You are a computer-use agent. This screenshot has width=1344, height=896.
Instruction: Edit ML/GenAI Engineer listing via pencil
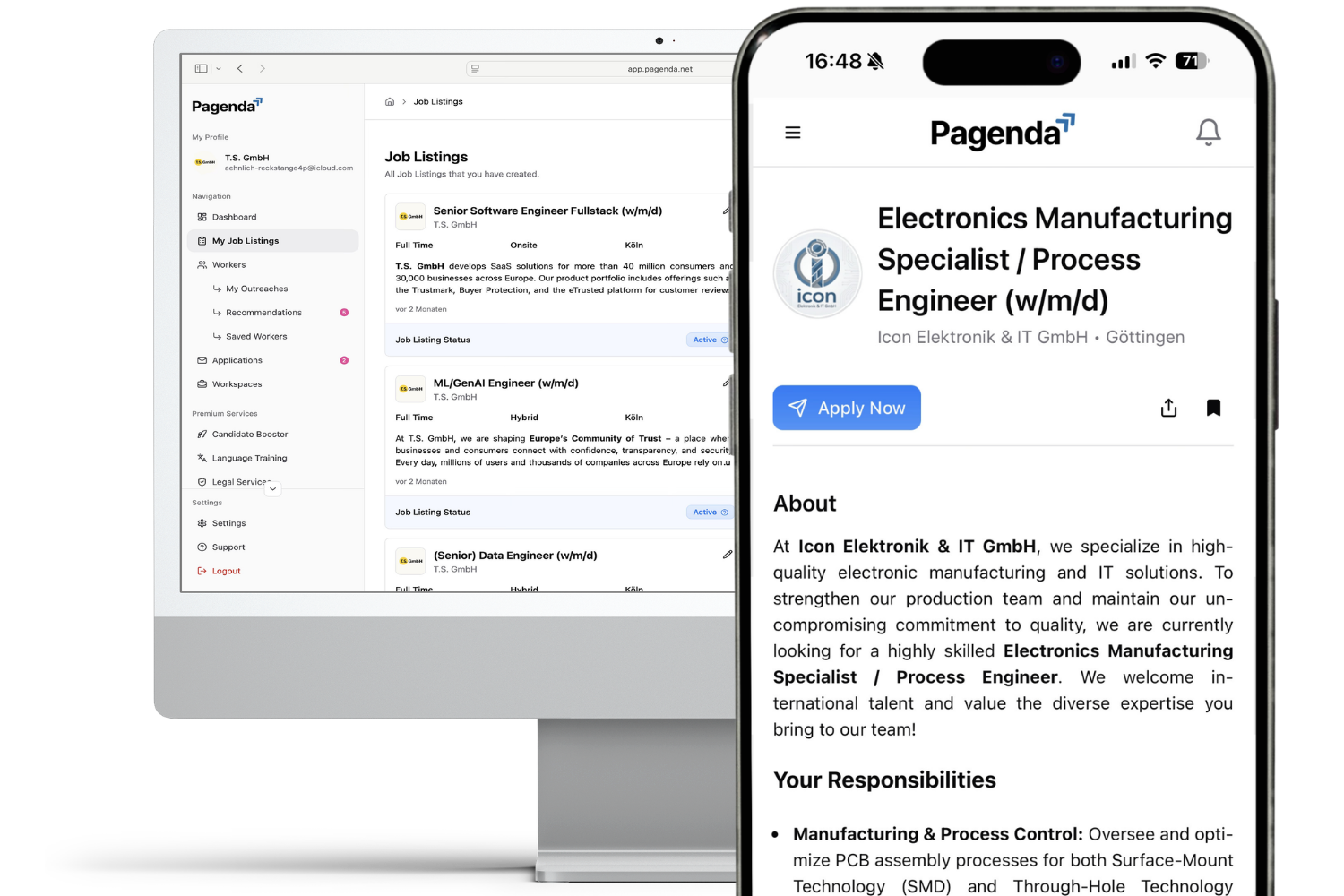click(x=727, y=383)
